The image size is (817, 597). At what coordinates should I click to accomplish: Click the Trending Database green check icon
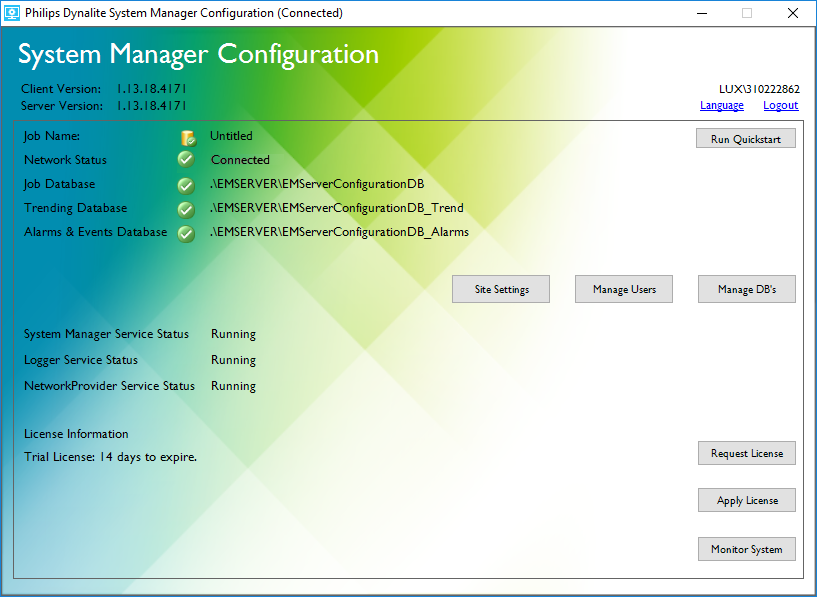185,210
